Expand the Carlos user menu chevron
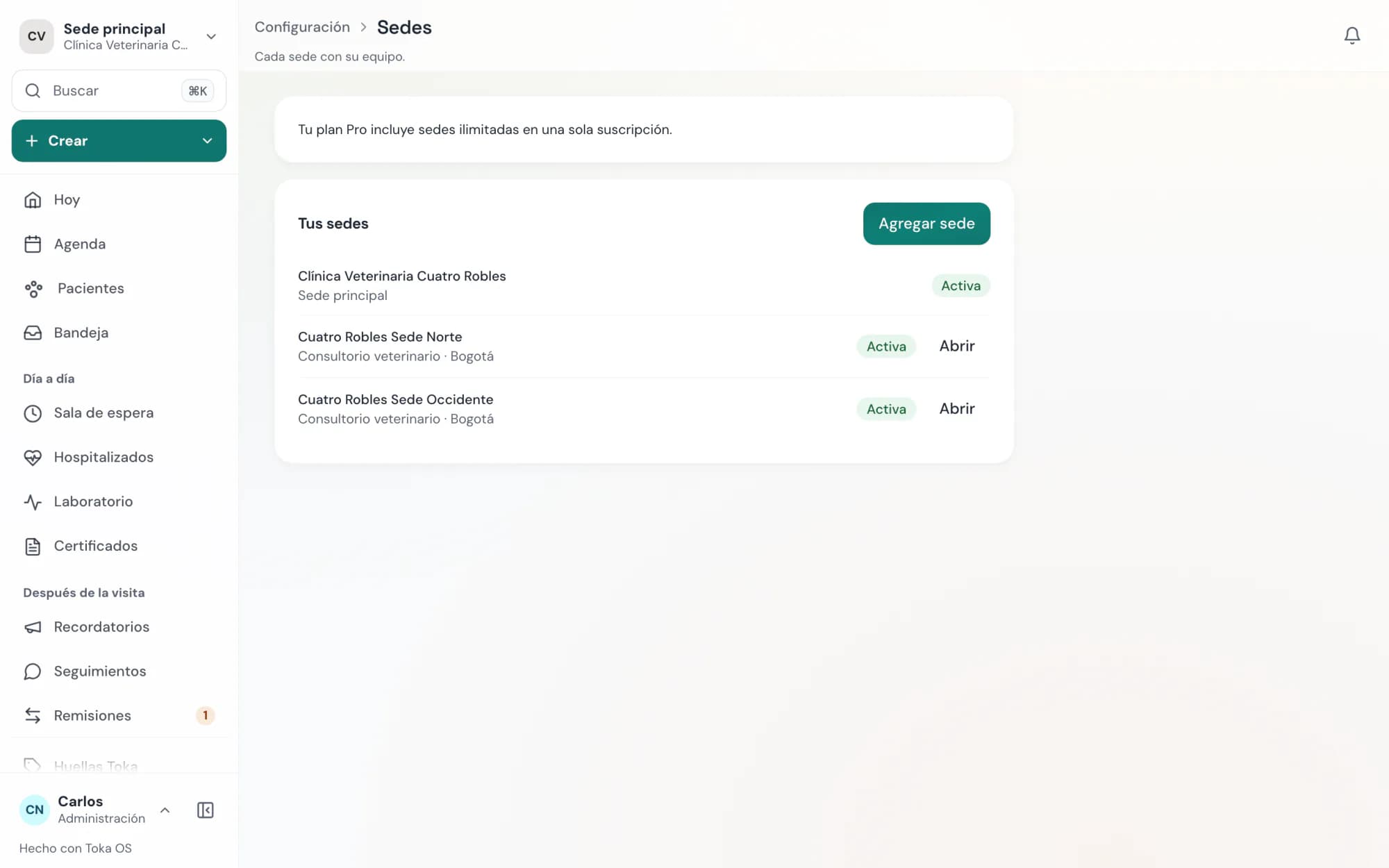Viewport: 1389px width, 868px height. 165,810
